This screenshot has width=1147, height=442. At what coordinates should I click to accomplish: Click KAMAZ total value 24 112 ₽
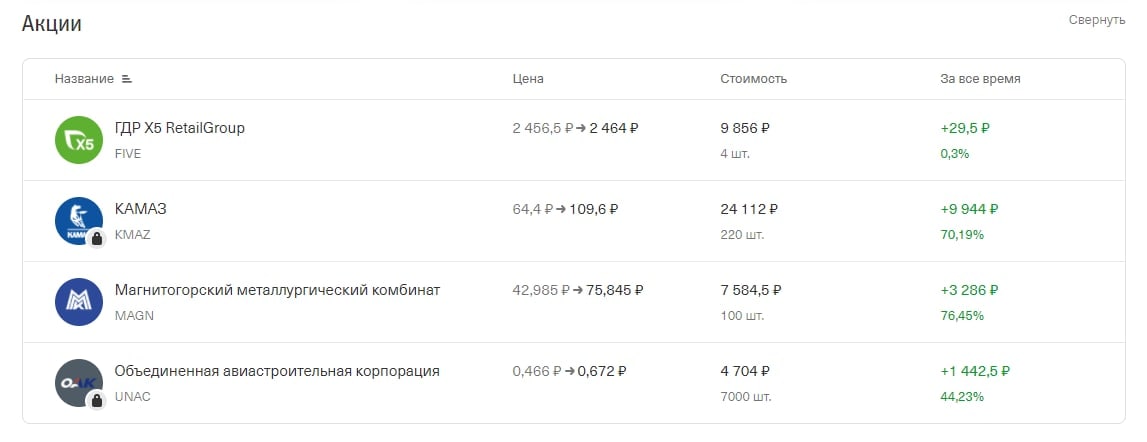[749, 209]
